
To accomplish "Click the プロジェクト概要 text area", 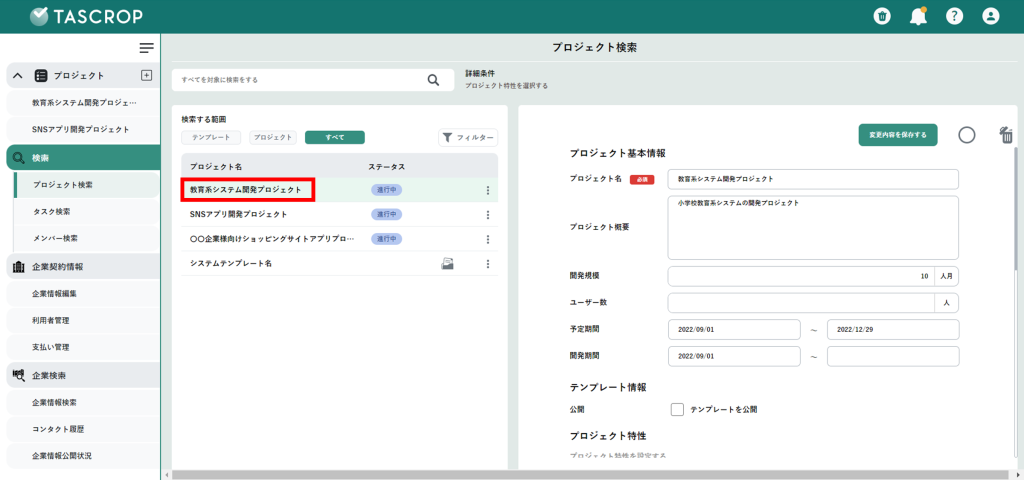I will tap(813, 227).
